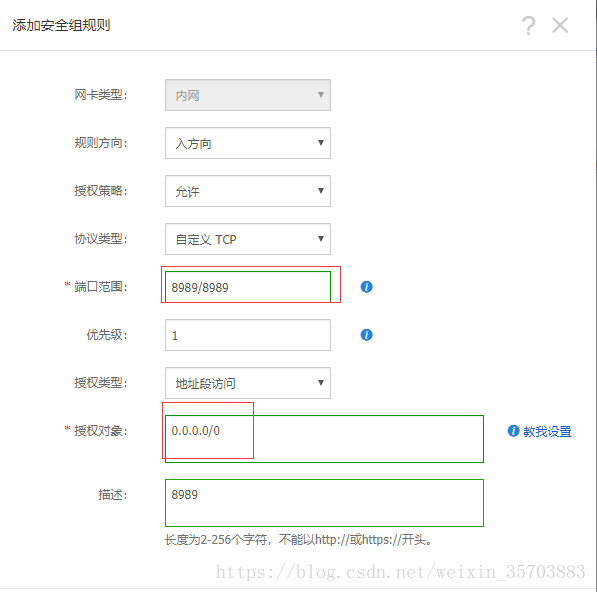
Task: Click the 规则方向 label
Action: 101,143
